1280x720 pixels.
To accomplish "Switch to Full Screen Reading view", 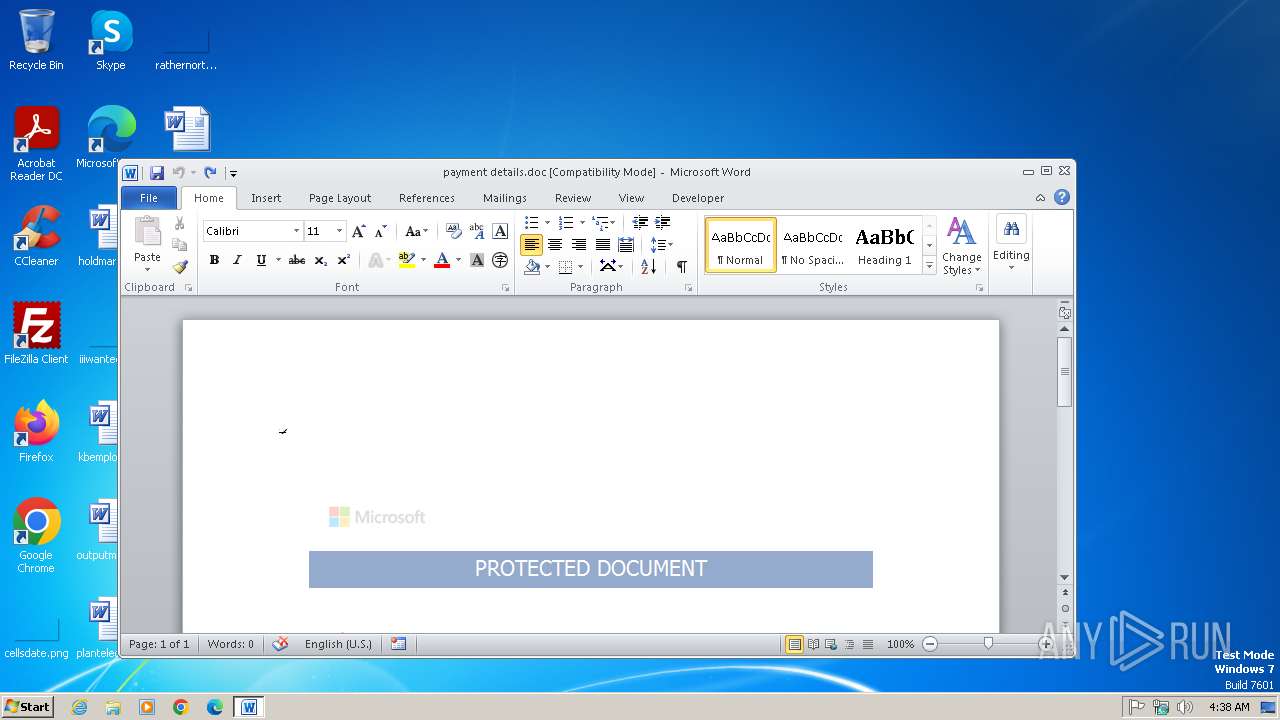I will [x=813, y=644].
